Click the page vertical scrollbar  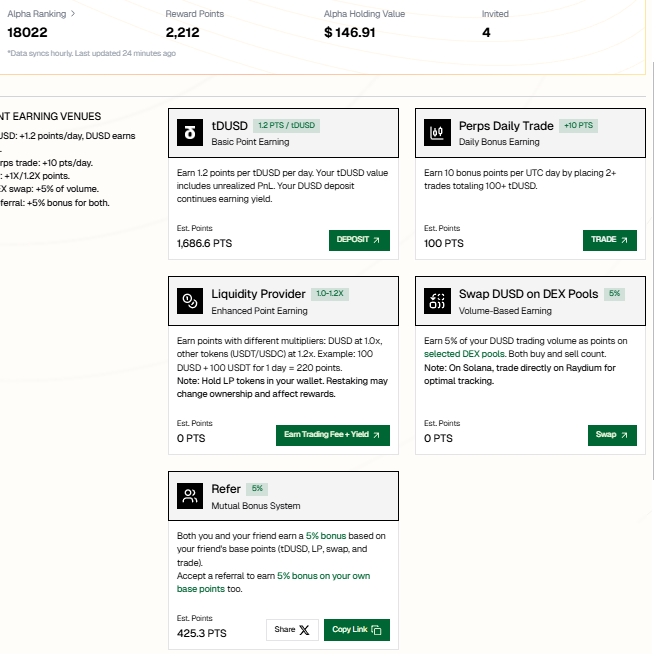[x=652, y=271]
